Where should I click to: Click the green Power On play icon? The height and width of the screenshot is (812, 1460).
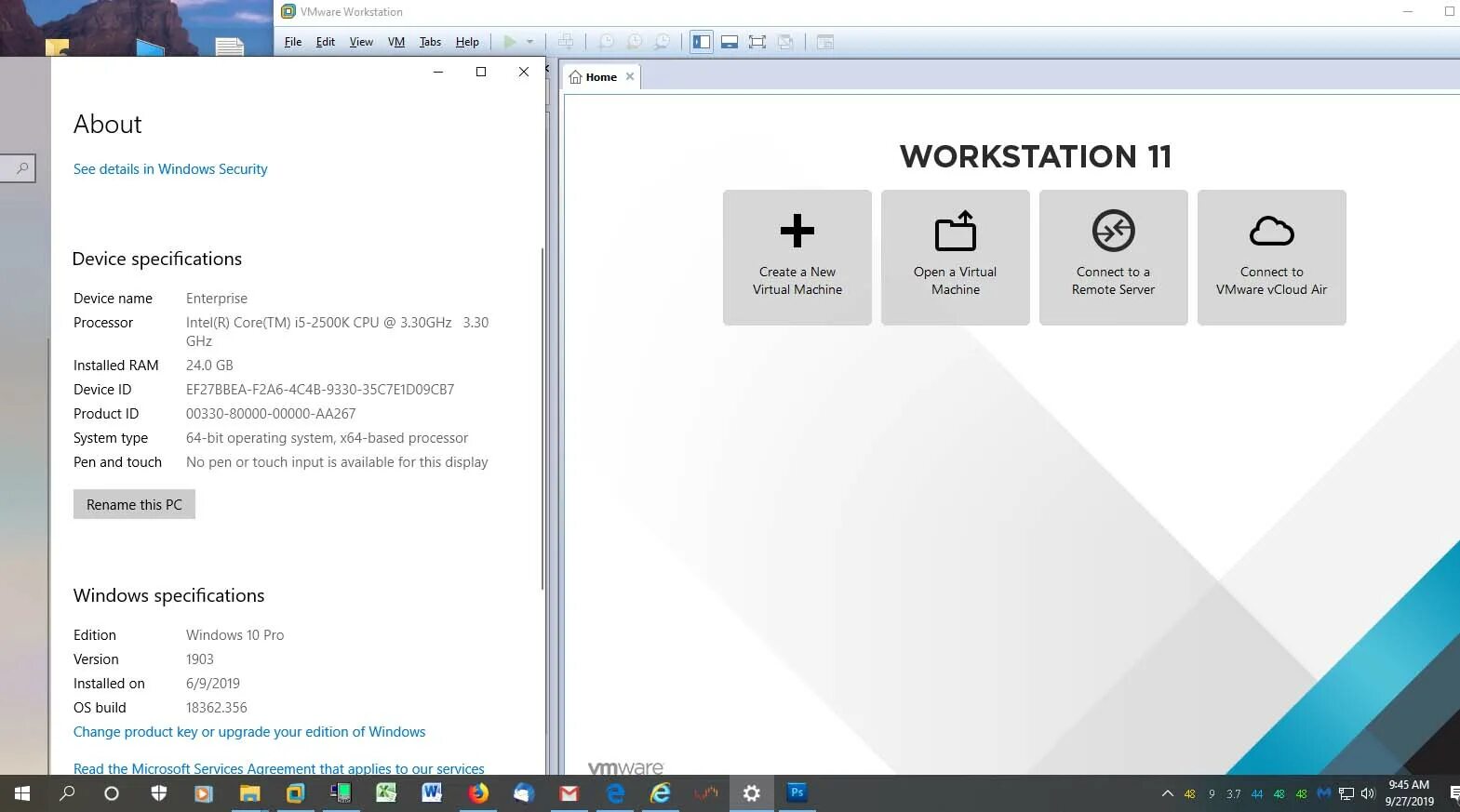(x=510, y=42)
